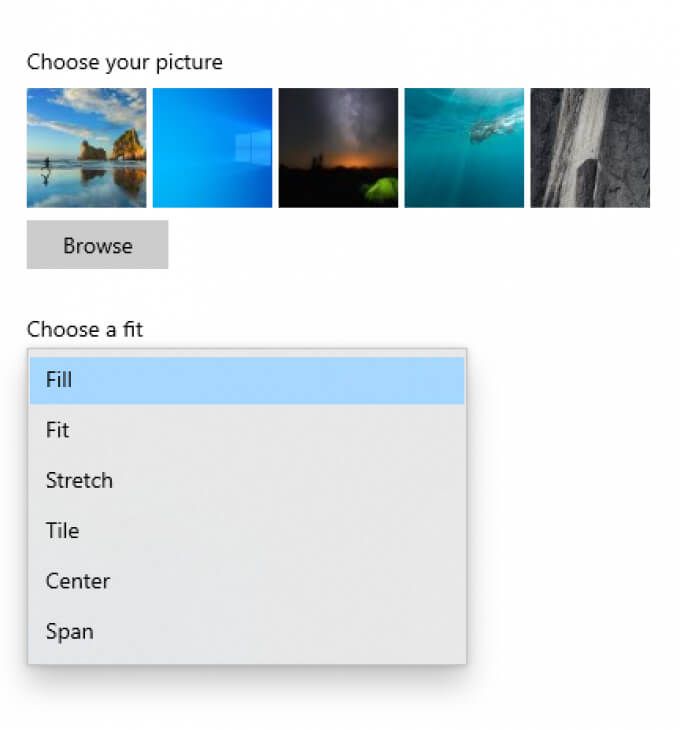The width and height of the screenshot is (680, 730).
Task: Choose Center from the dropdown list
Action: pyautogui.click(x=247, y=581)
